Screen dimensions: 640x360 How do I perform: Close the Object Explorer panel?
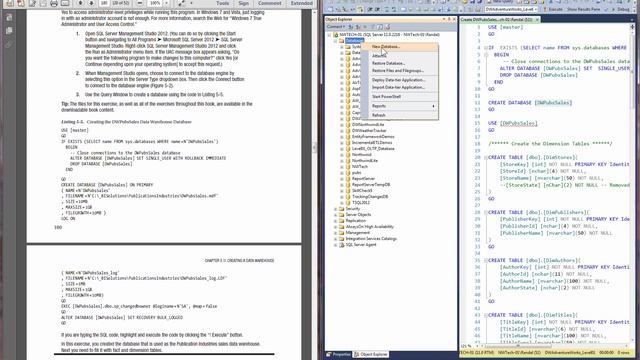[454, 19]
